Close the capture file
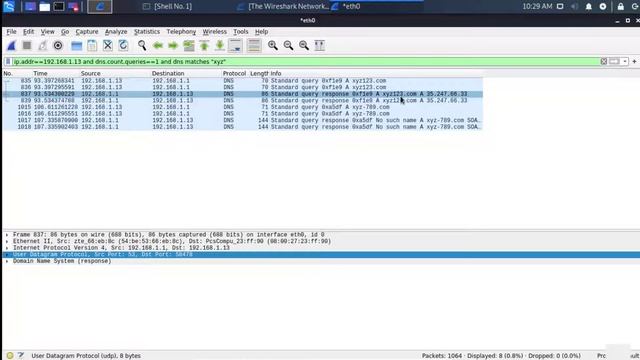640x360 pixels. (108, 46)
